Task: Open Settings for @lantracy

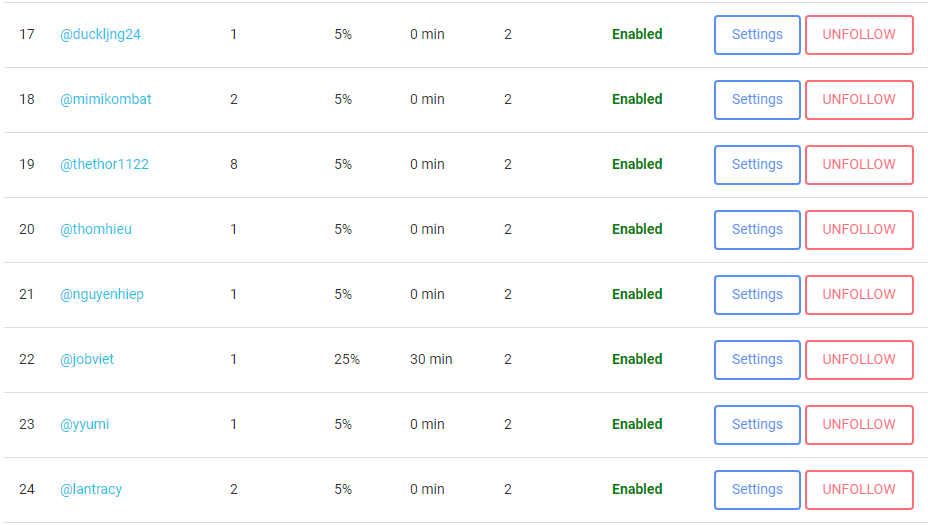Action: coord(757,489)
